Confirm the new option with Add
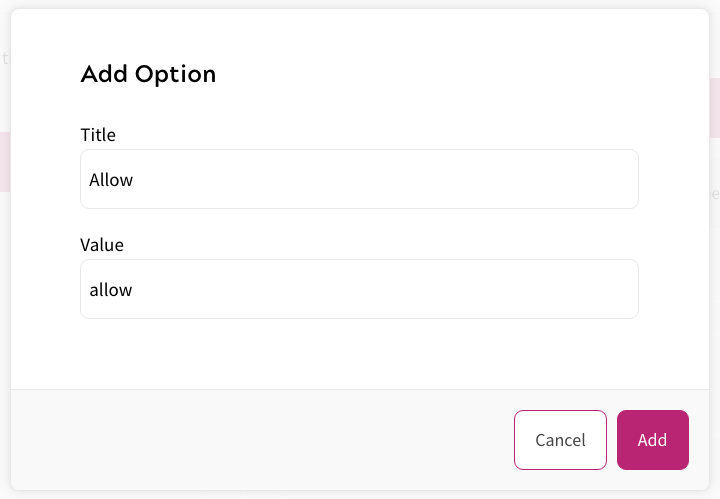Screen dimensions: 720x499 coord(652,440)
